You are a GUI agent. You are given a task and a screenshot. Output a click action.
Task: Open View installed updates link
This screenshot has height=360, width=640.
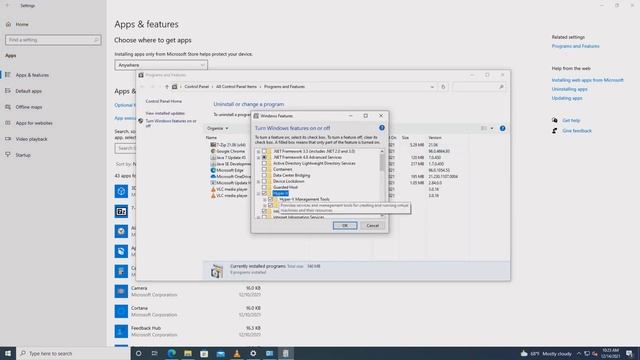coord(165,113)
